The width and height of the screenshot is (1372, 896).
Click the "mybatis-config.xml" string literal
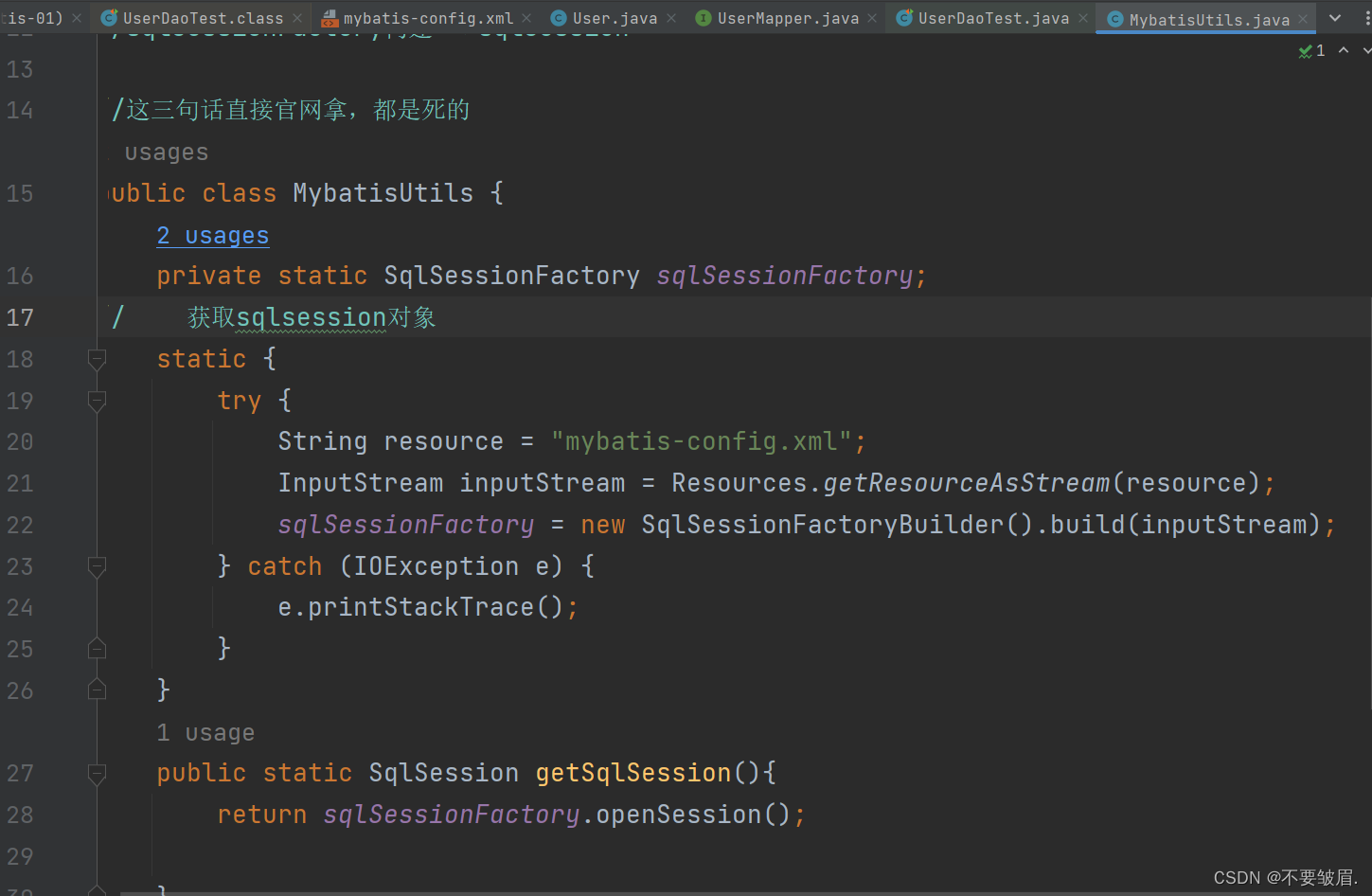coord(702,441)
